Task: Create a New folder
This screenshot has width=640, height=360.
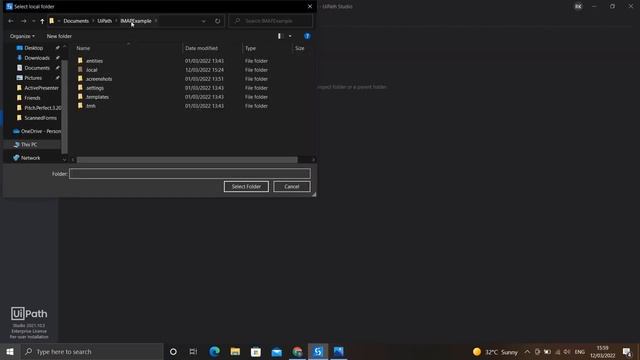Action: pos(59,36)
